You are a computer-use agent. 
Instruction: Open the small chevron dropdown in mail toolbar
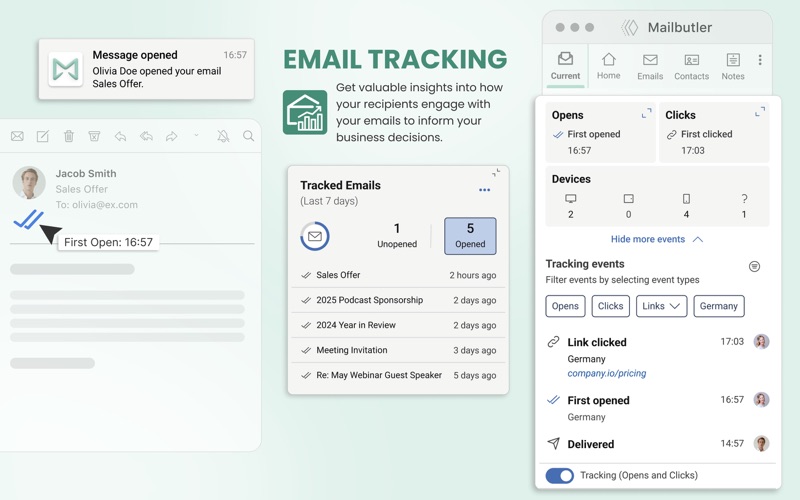pos(196,136)
